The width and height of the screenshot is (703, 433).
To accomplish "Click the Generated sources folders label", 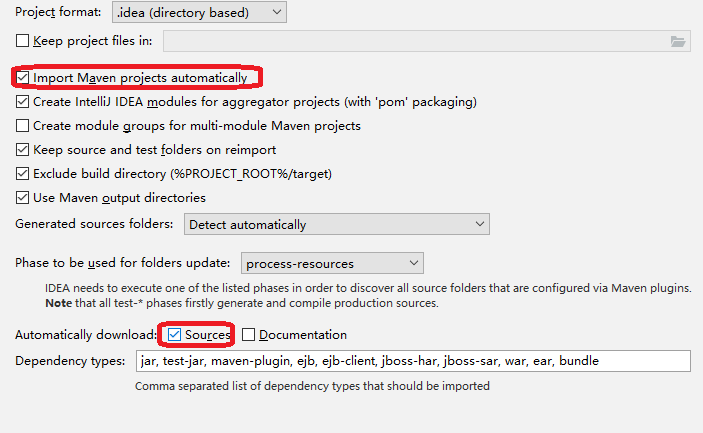I will (95, 224).
